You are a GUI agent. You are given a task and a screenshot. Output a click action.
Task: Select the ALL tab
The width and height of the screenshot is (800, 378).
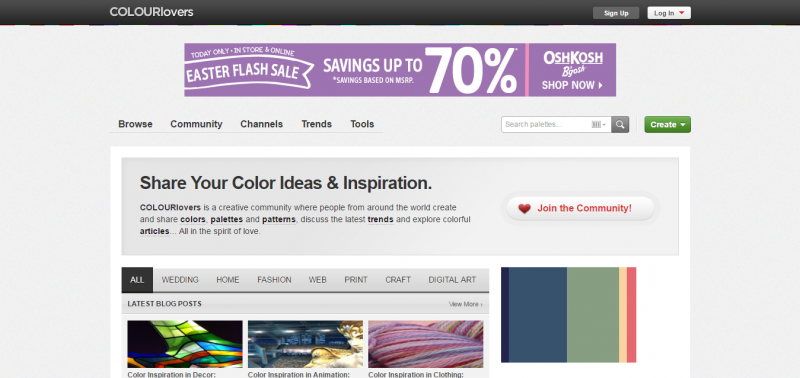click(137, 280)
